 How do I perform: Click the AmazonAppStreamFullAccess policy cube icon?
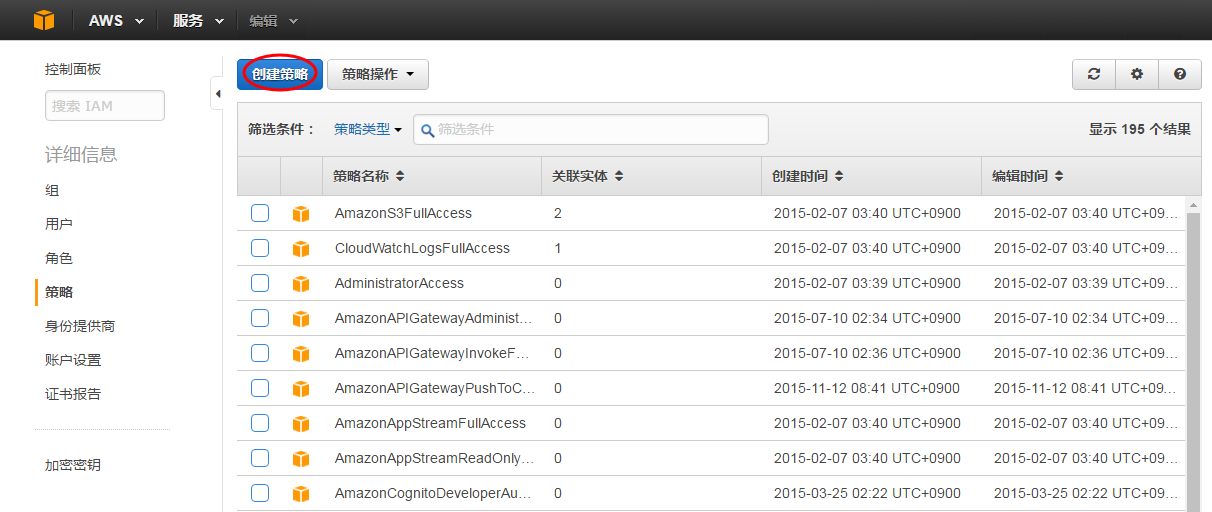pyautogui.click(x=301, y=424)
